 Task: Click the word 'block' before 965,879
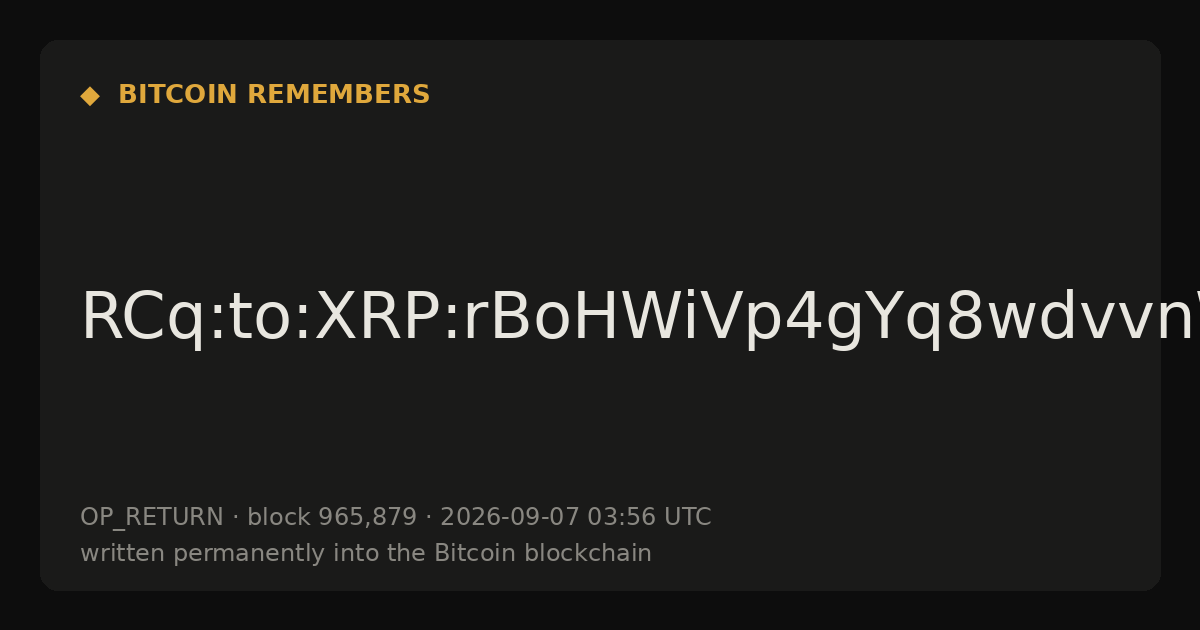click(279, 517)
